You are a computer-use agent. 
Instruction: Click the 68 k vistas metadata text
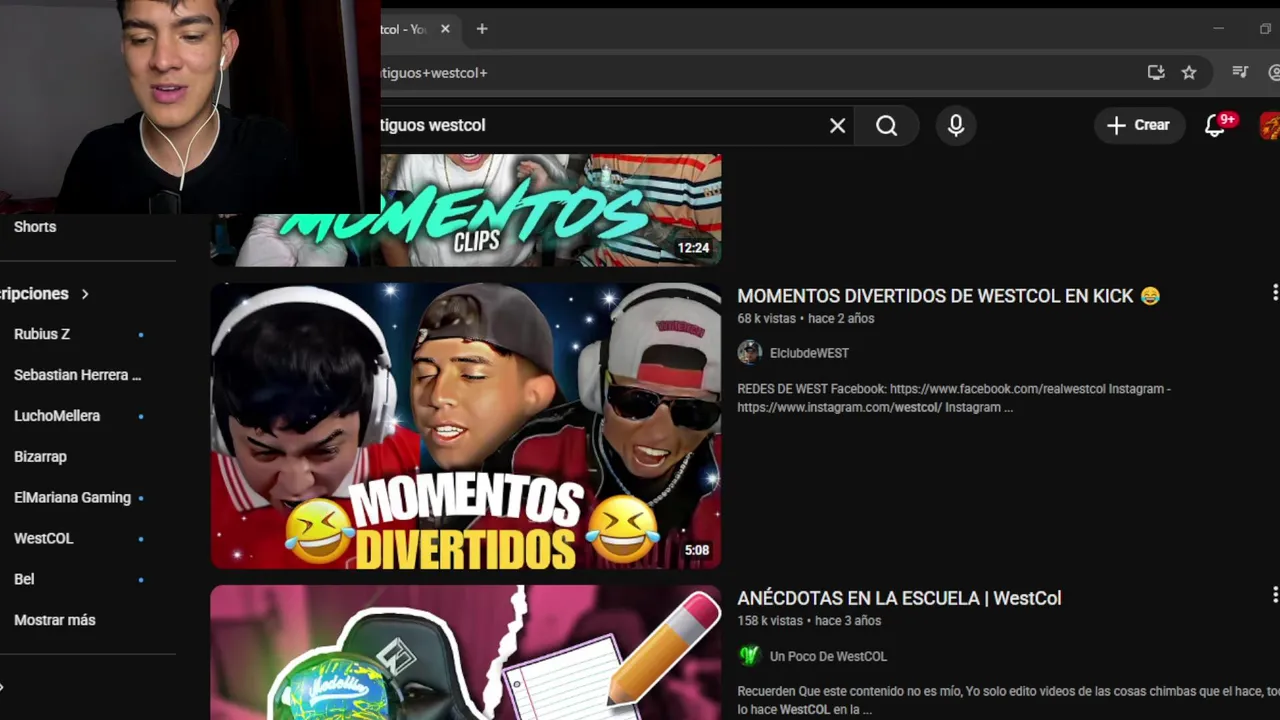pyautogui.click(x=766, y=318)
